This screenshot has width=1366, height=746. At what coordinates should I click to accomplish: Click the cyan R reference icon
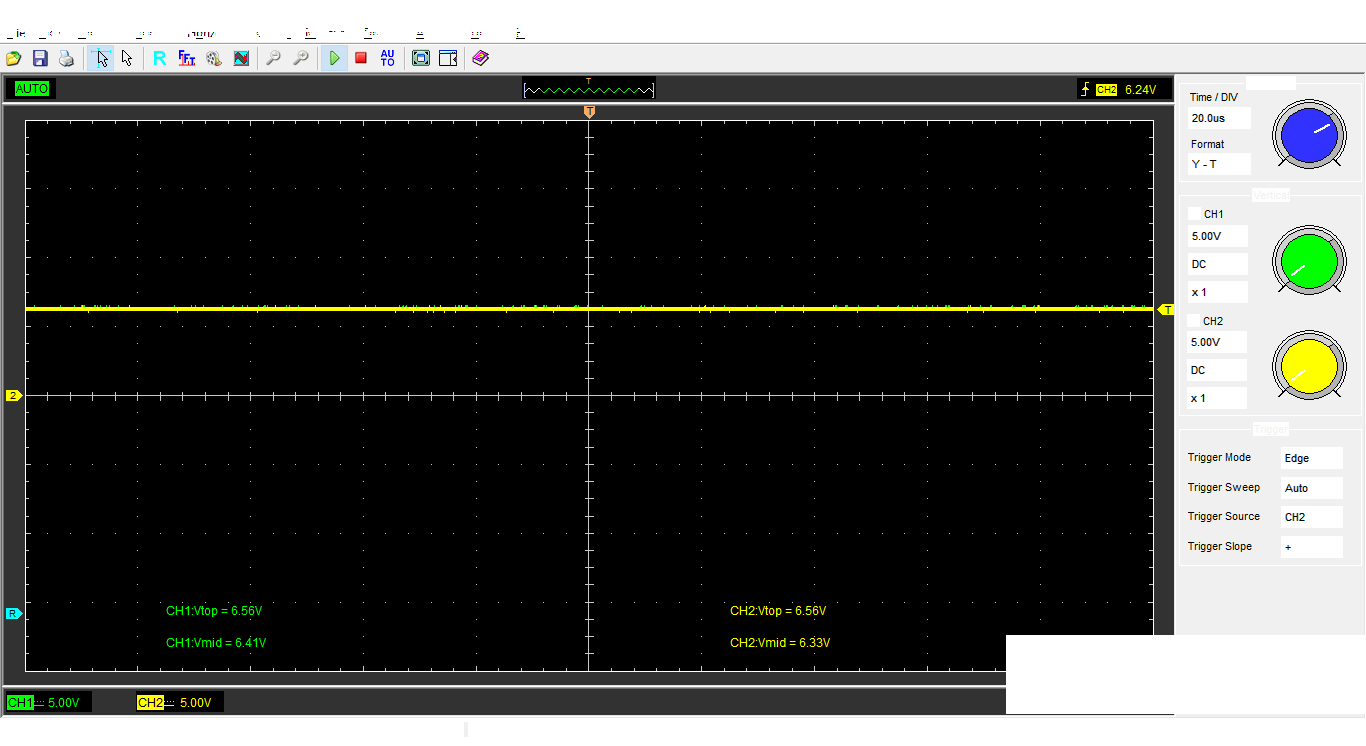[x=160, y=59]
